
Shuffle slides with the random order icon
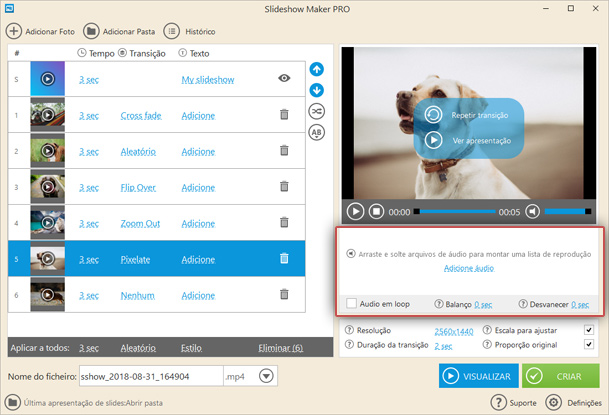[317, 111]
